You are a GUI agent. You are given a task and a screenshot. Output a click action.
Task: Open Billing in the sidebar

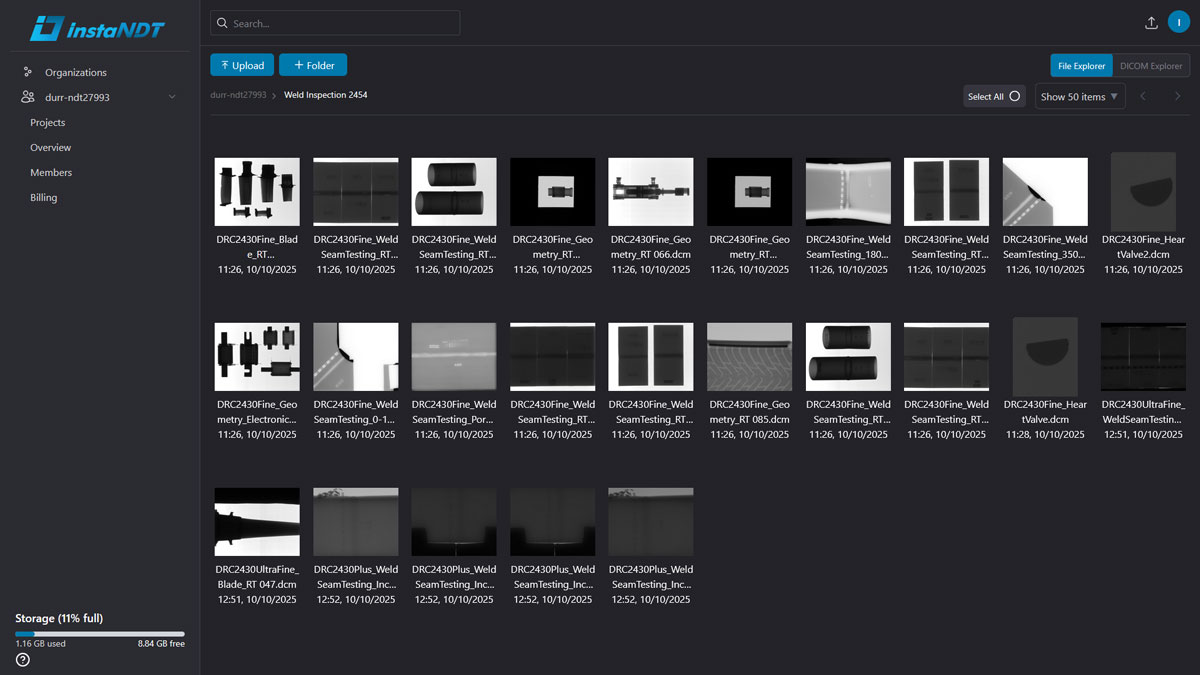coord(43,197)
